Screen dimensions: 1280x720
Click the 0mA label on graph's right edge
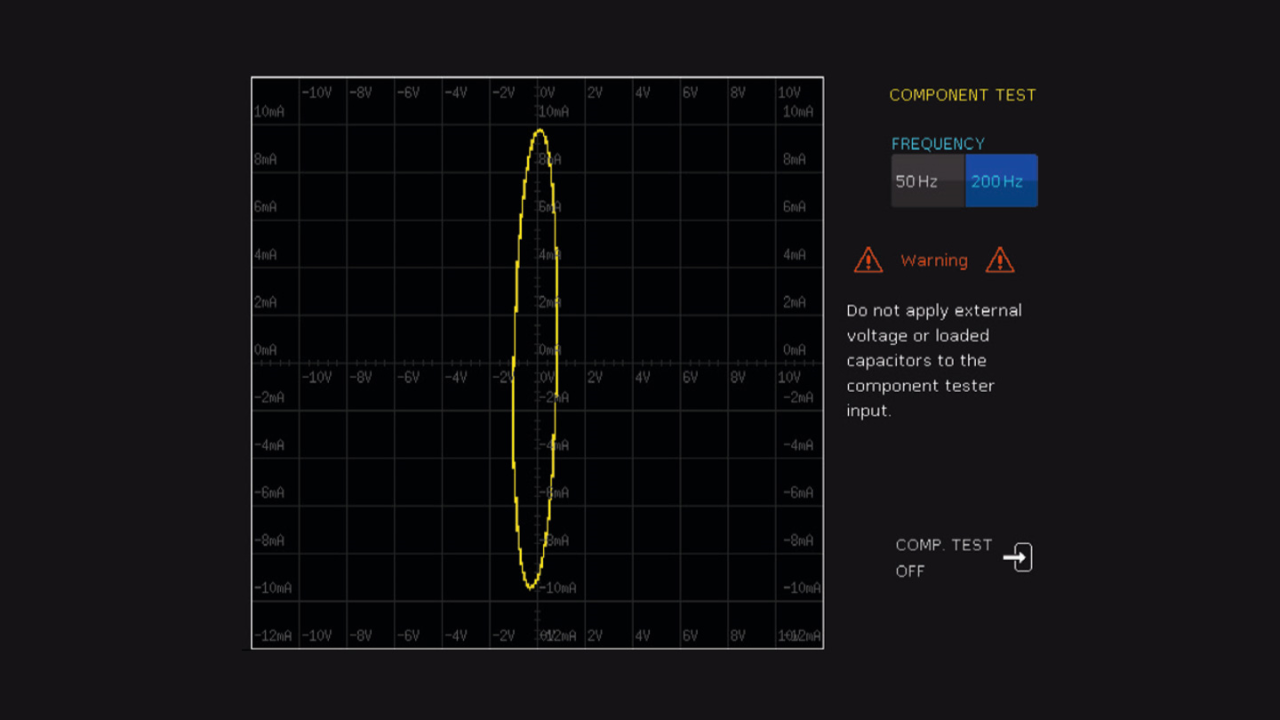(x=795, y=350)
